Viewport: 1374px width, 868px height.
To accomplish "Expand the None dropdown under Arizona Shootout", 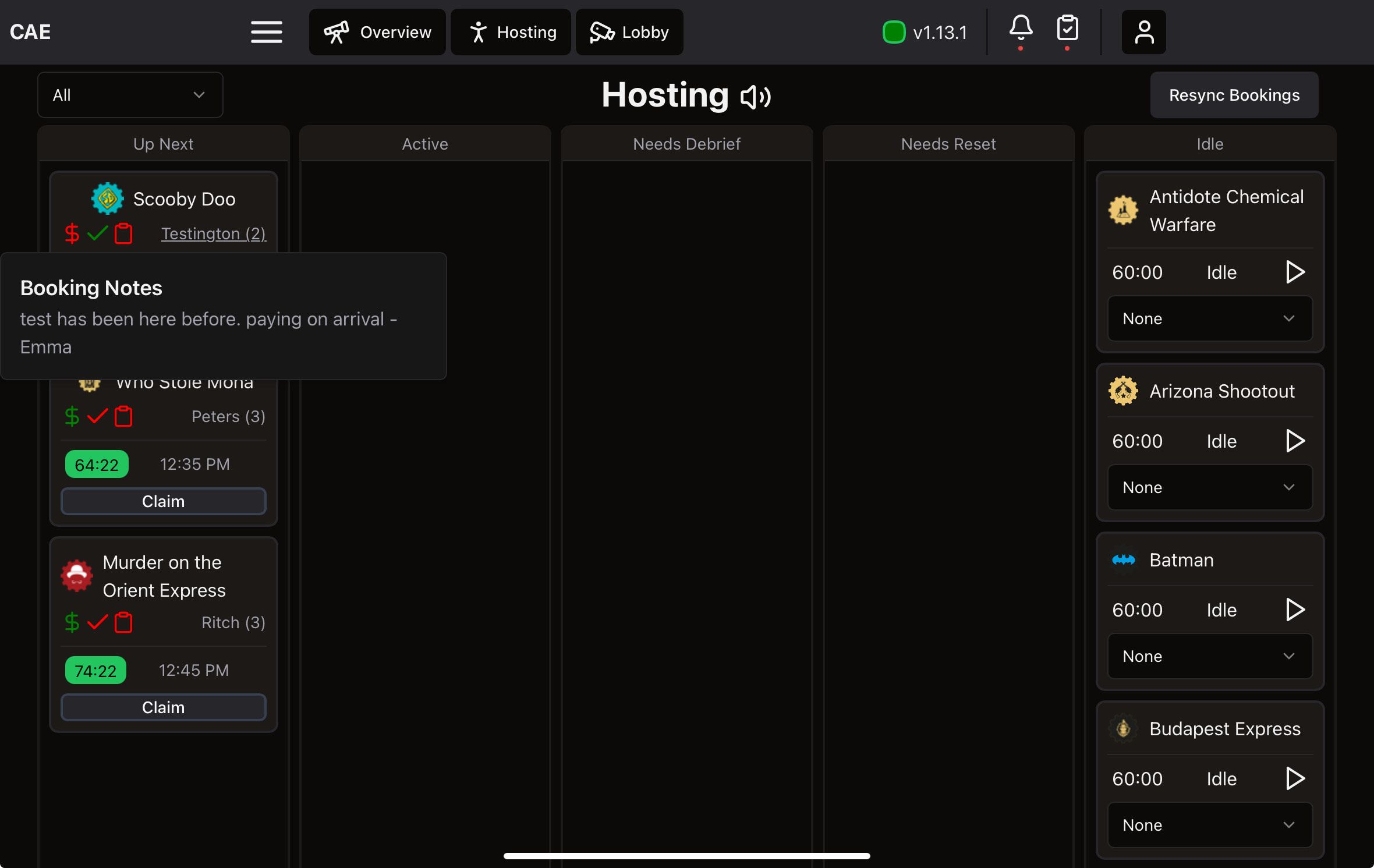I will point(1210,487).
